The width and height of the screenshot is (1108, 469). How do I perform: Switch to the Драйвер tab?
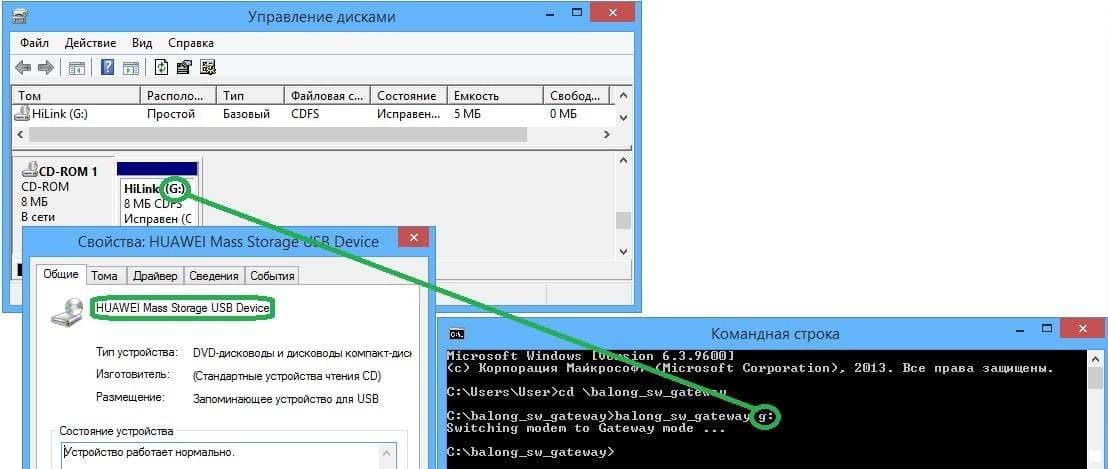pos(153,276)
